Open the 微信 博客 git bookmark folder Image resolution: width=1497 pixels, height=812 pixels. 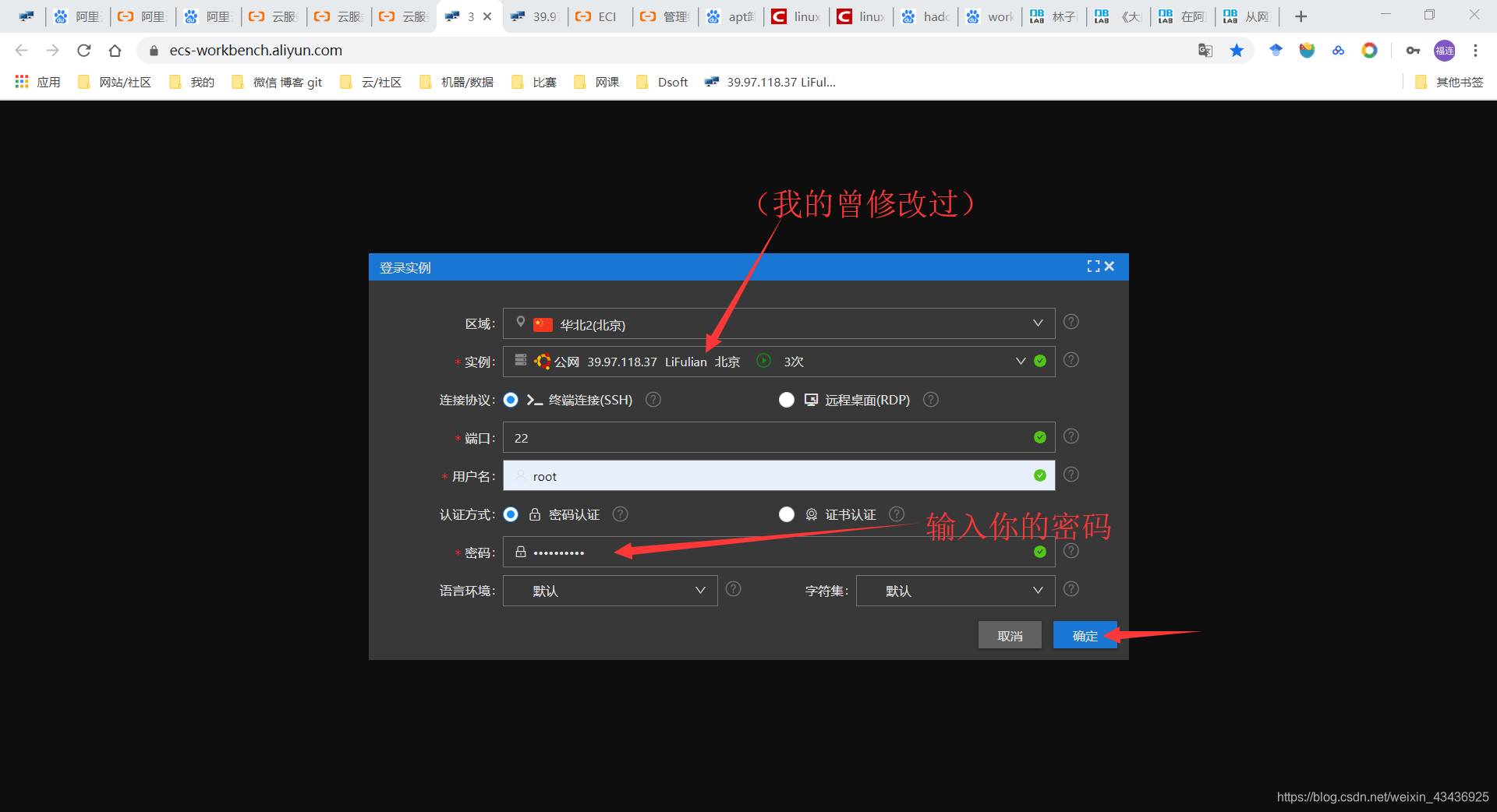[x=277, y=82]
